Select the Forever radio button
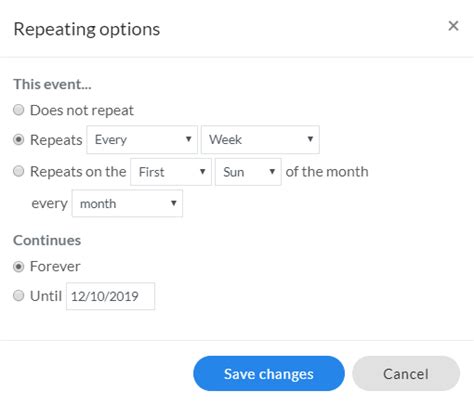Screen dimensions: 474x405 click(x=19, y=266)
